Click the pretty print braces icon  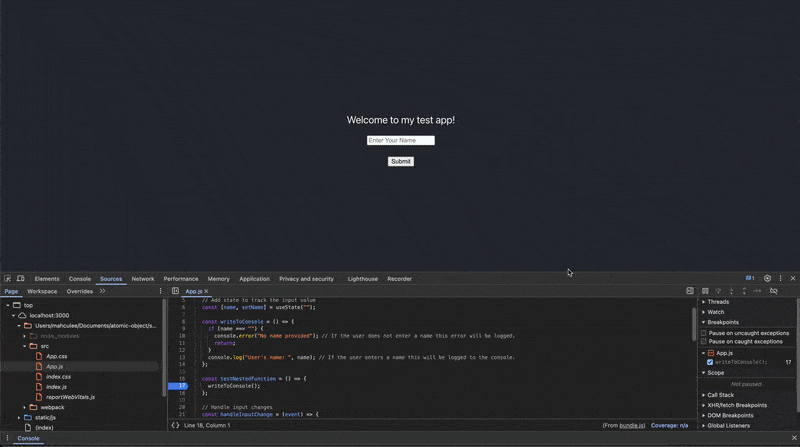coord(175,425)
